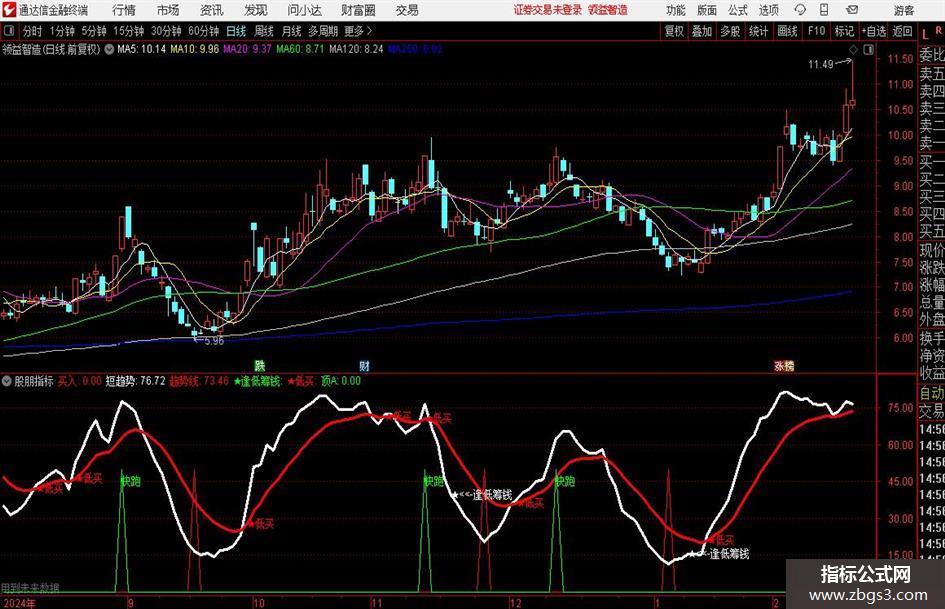945x609 pixels.
Task: Click the 11.49 high price label
Action: pyautogui.click(x=821, y=64)
